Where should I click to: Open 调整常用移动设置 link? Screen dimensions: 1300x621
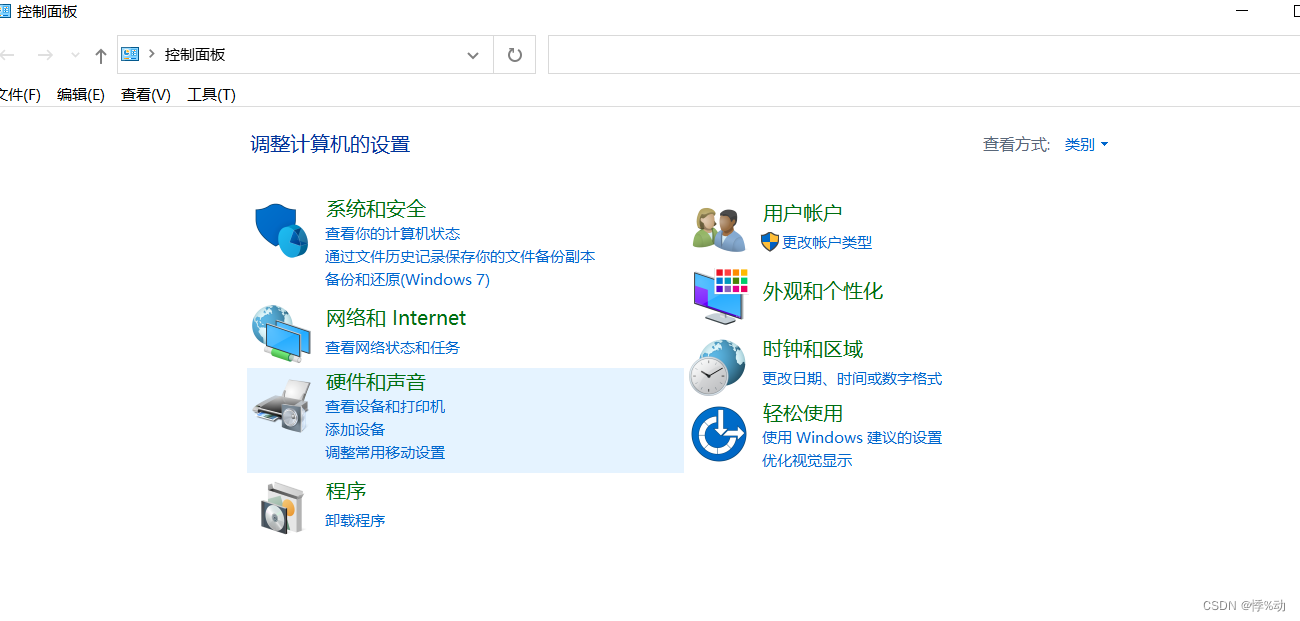click(385, 452)
